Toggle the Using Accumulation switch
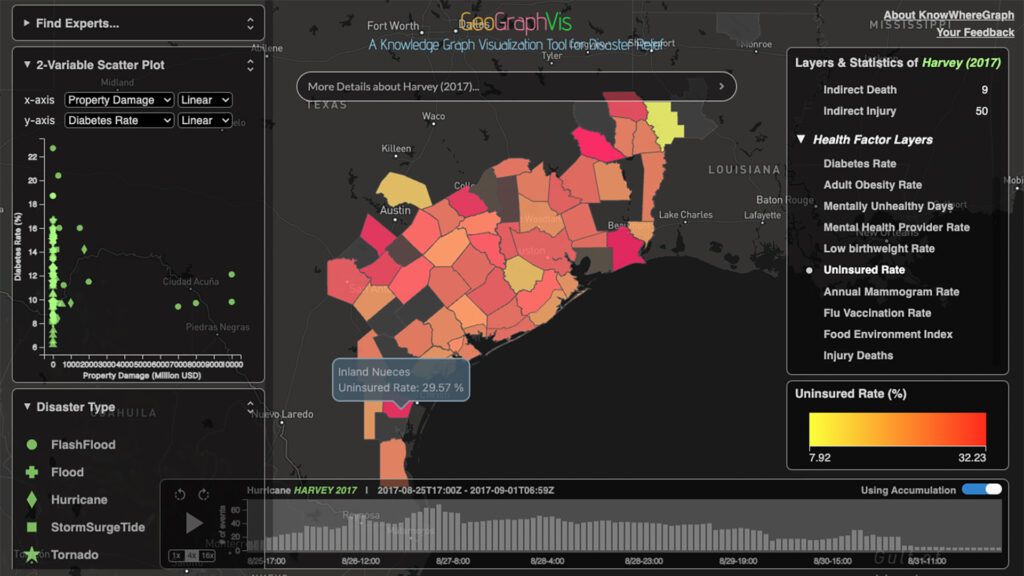 point(982,490)
